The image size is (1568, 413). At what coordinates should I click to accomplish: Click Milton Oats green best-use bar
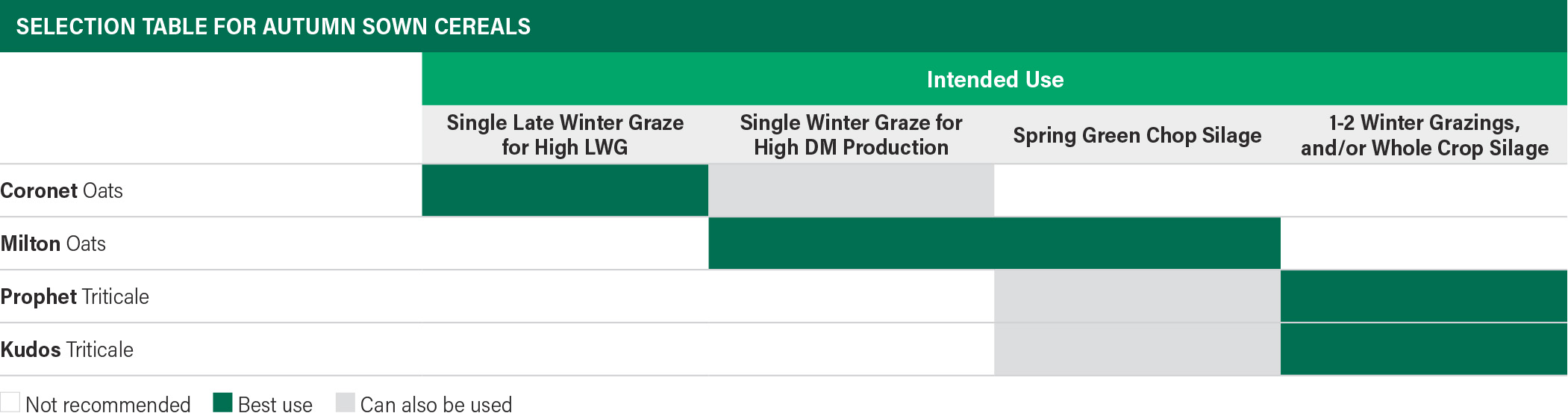(994, 243)
